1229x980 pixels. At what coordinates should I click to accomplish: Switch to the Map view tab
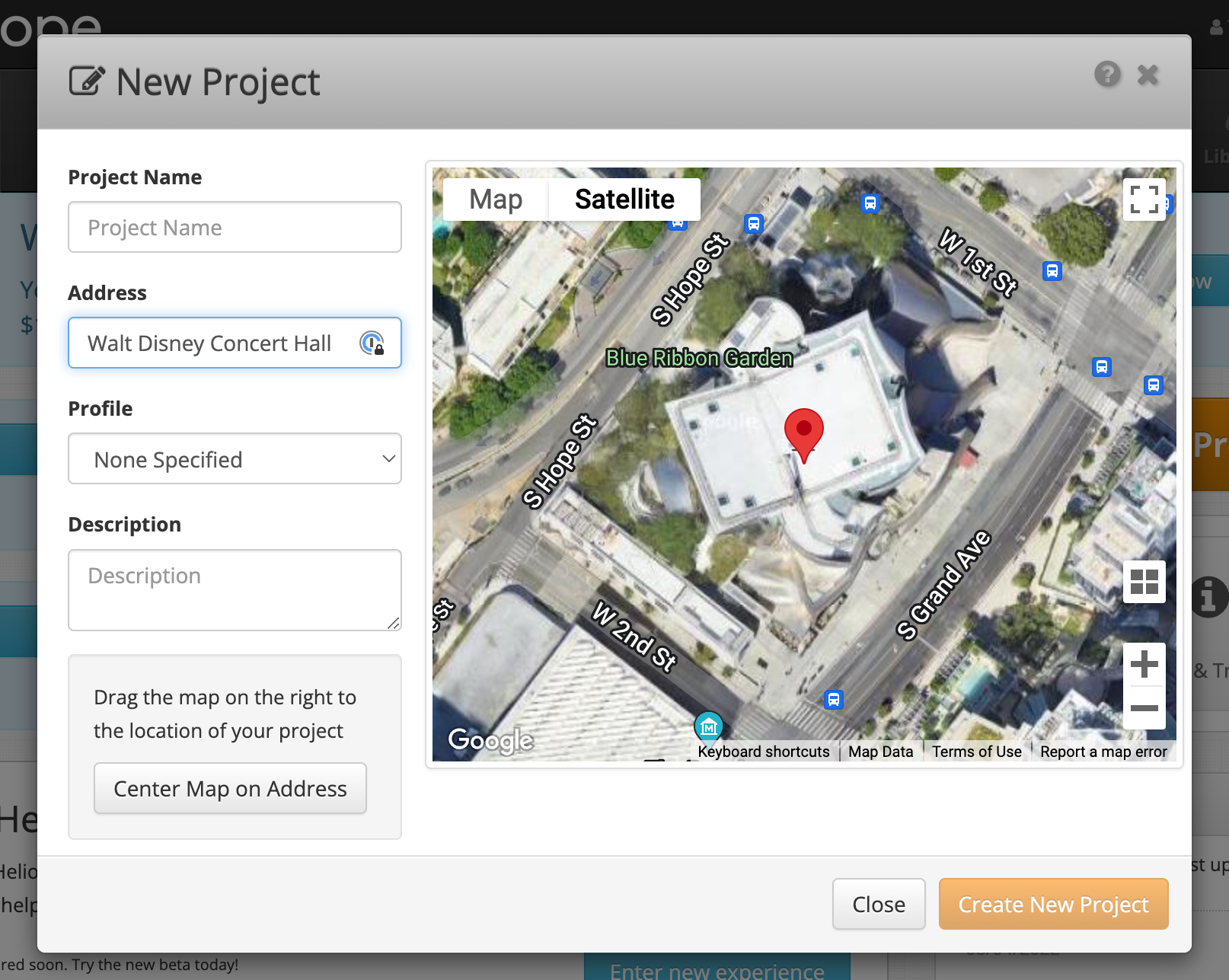[496, 200]
